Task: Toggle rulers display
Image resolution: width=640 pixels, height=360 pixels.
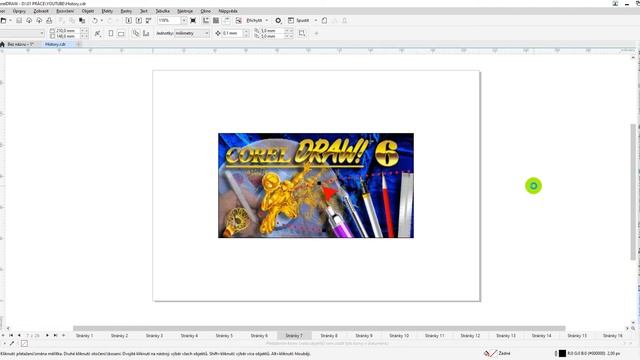Action: coord(206,20)
